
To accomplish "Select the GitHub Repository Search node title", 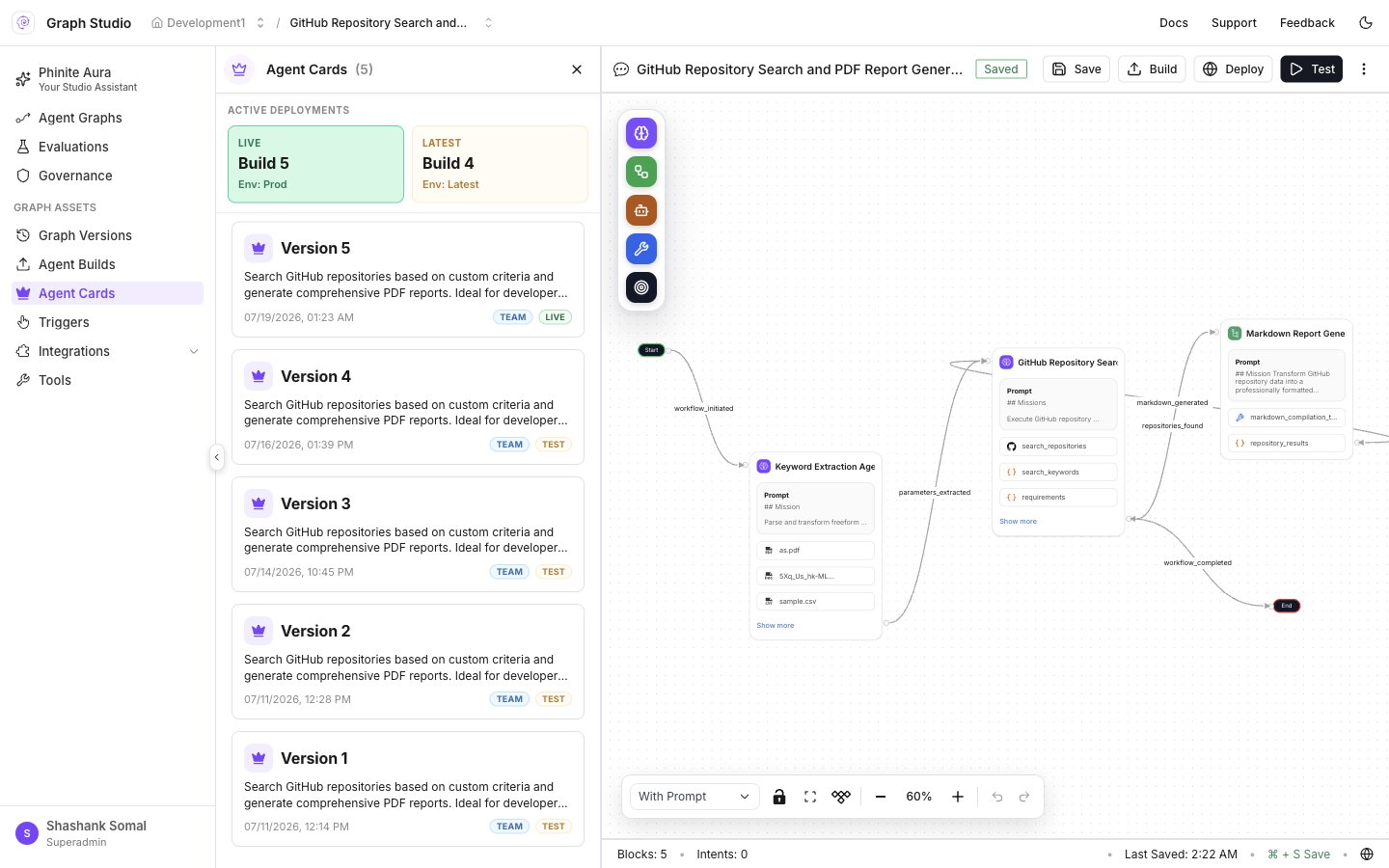I will tap(1068, 363).
